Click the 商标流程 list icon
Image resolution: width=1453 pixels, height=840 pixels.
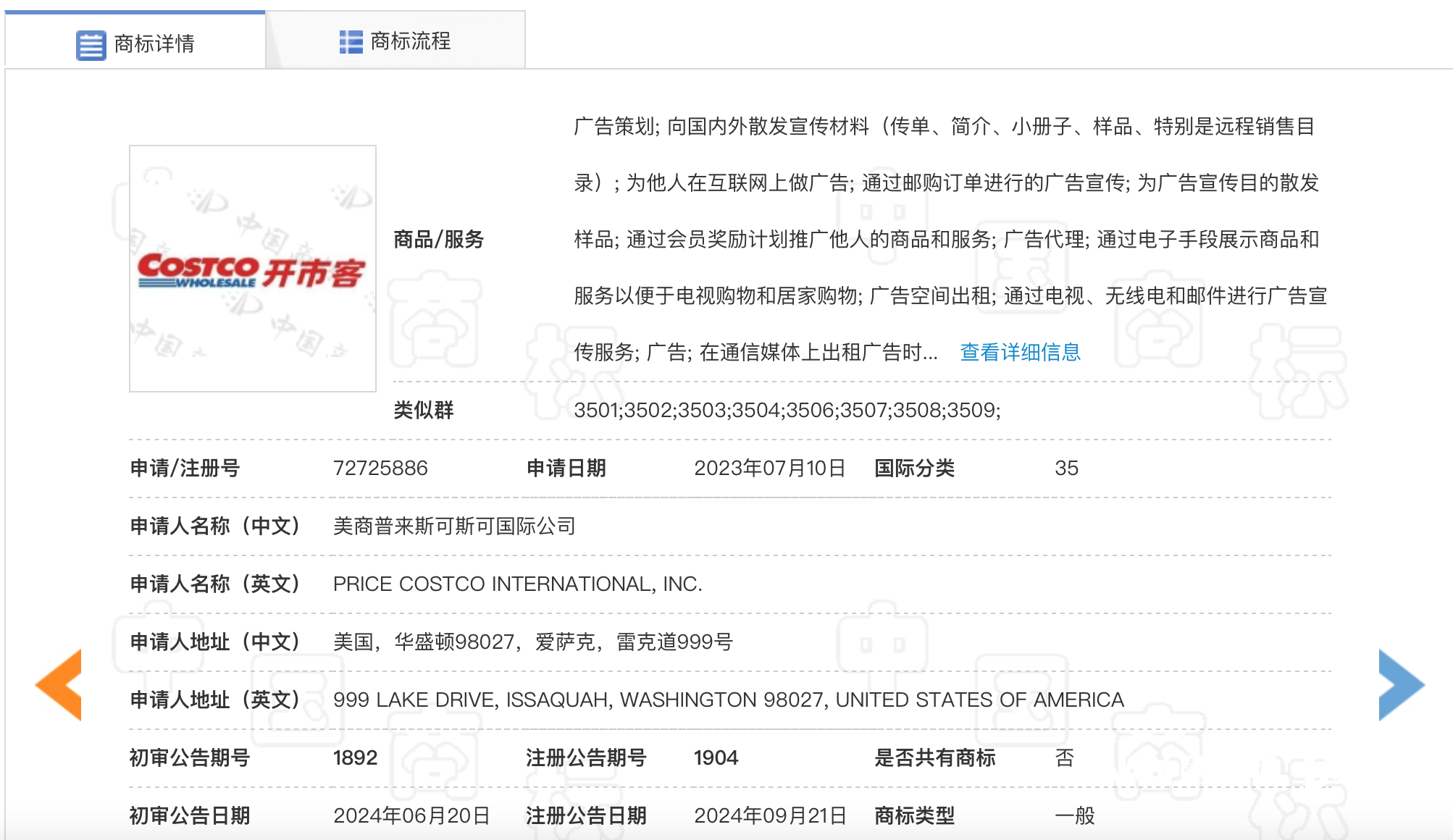351,42
